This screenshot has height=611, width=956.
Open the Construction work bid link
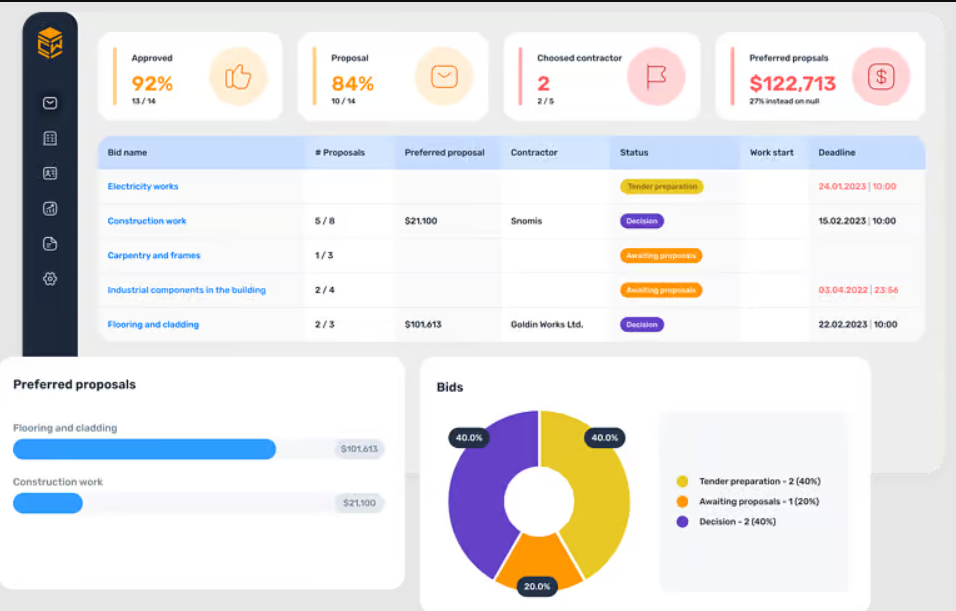147,221
